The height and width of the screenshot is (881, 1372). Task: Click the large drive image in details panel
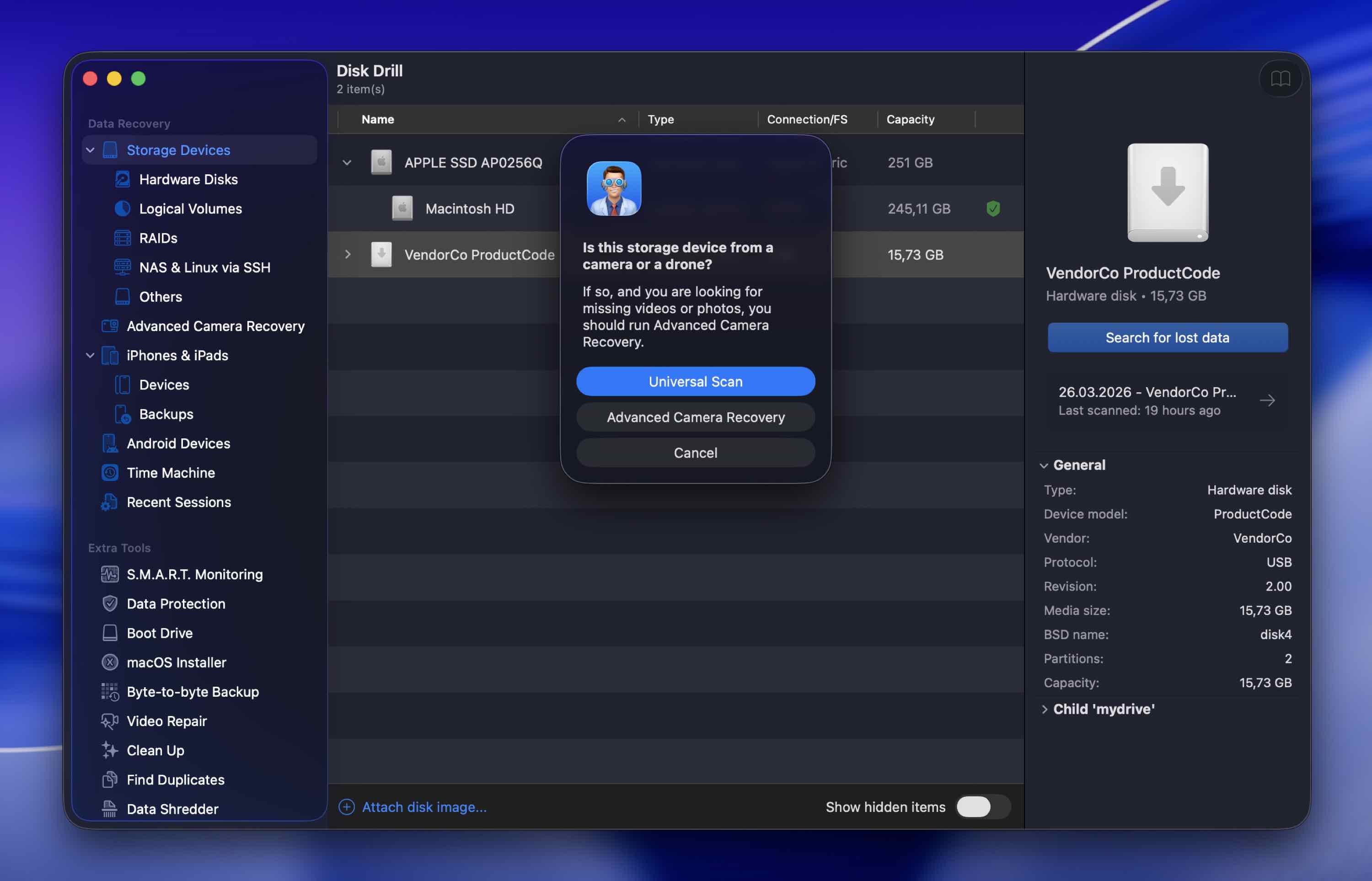click(x=1168, y=193)
